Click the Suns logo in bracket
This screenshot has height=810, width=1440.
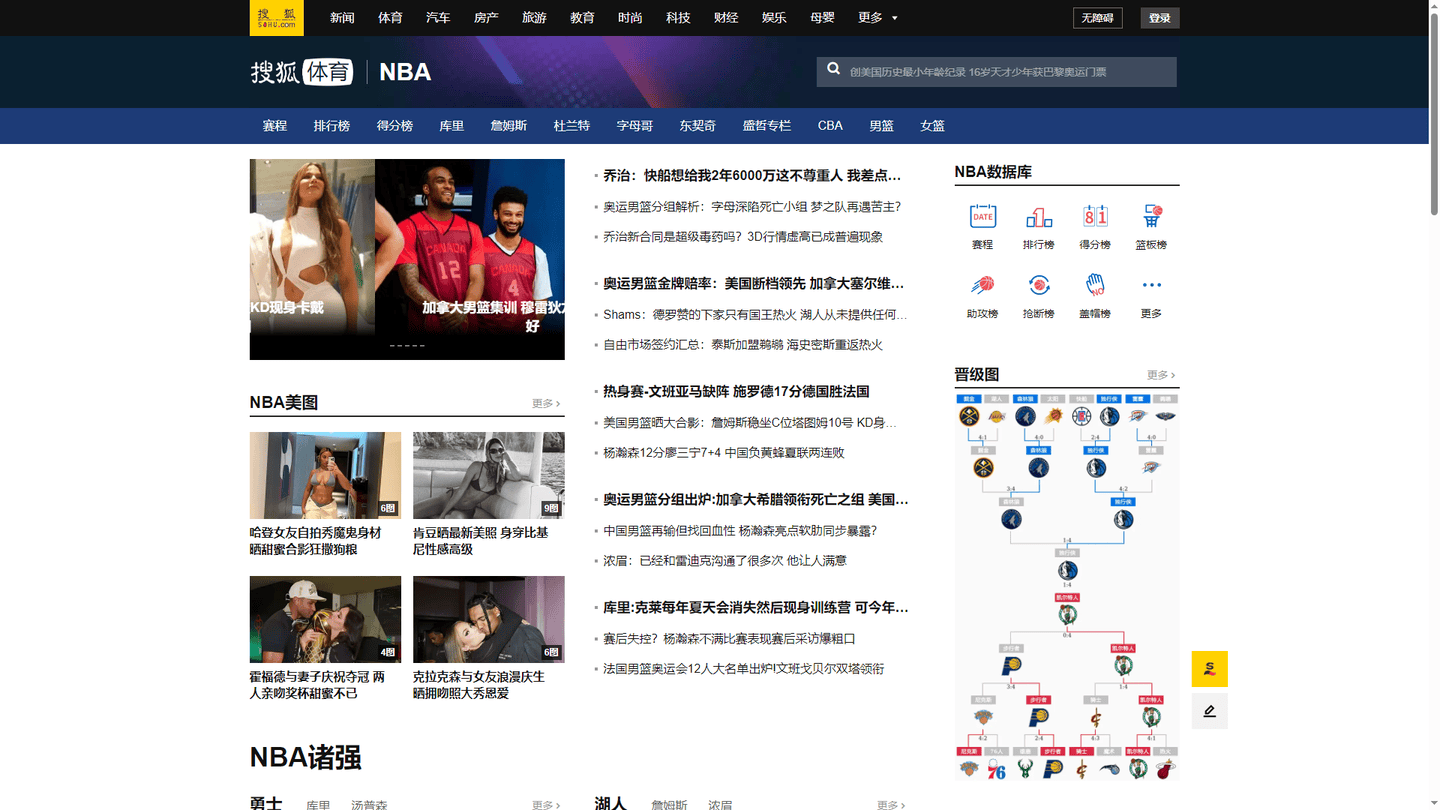1053,417
